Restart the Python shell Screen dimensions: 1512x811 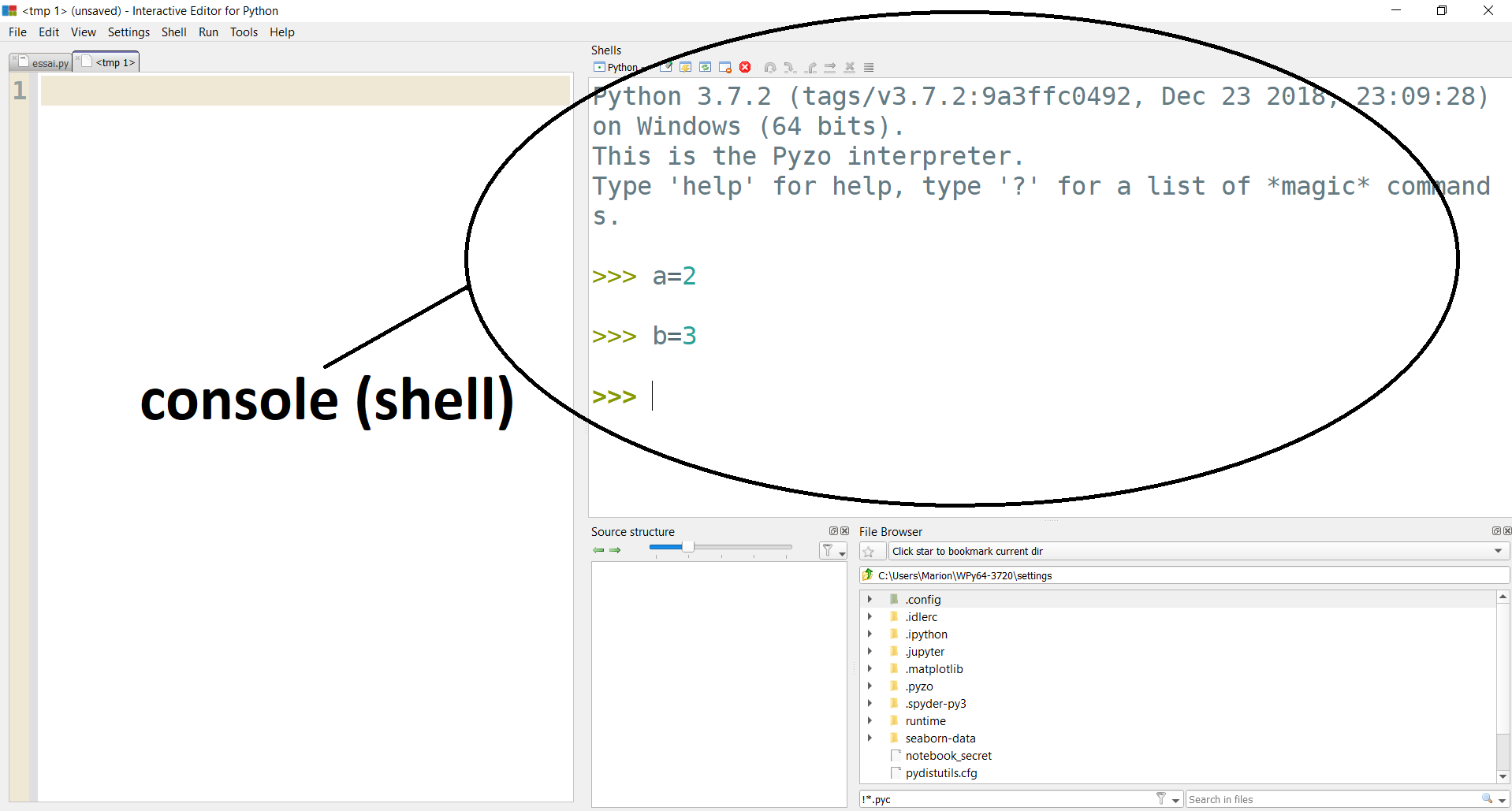(706, 68)
